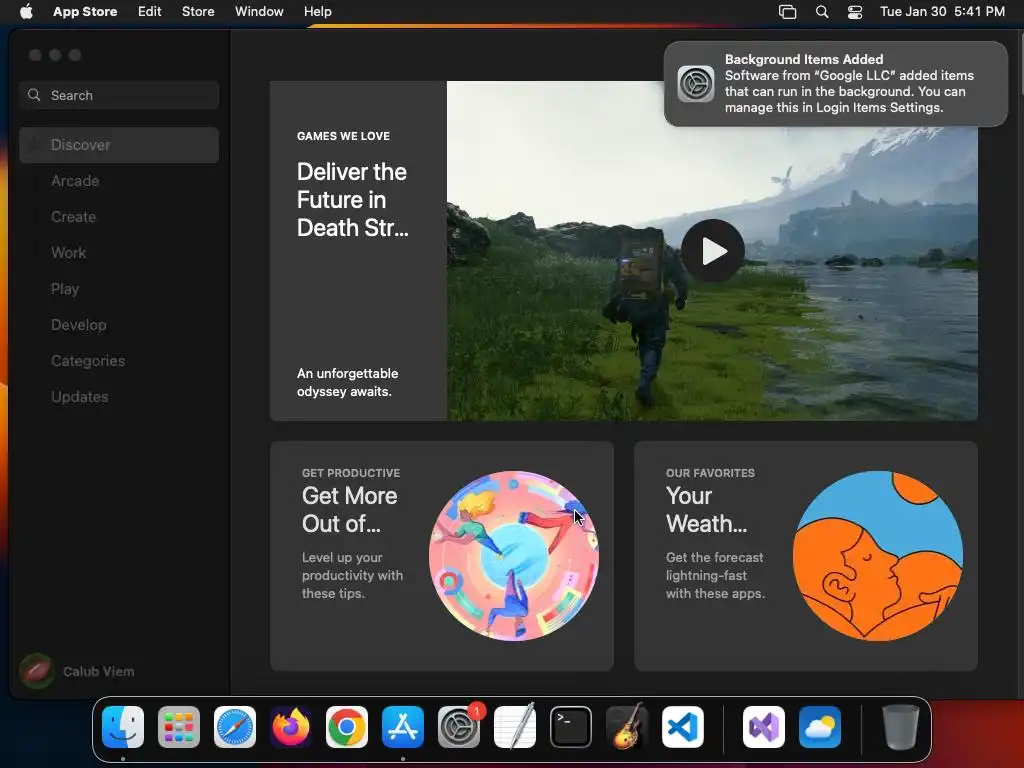Click the orange weather illustration
Screen dimensions: 1024x768
(x=878, y=556)
